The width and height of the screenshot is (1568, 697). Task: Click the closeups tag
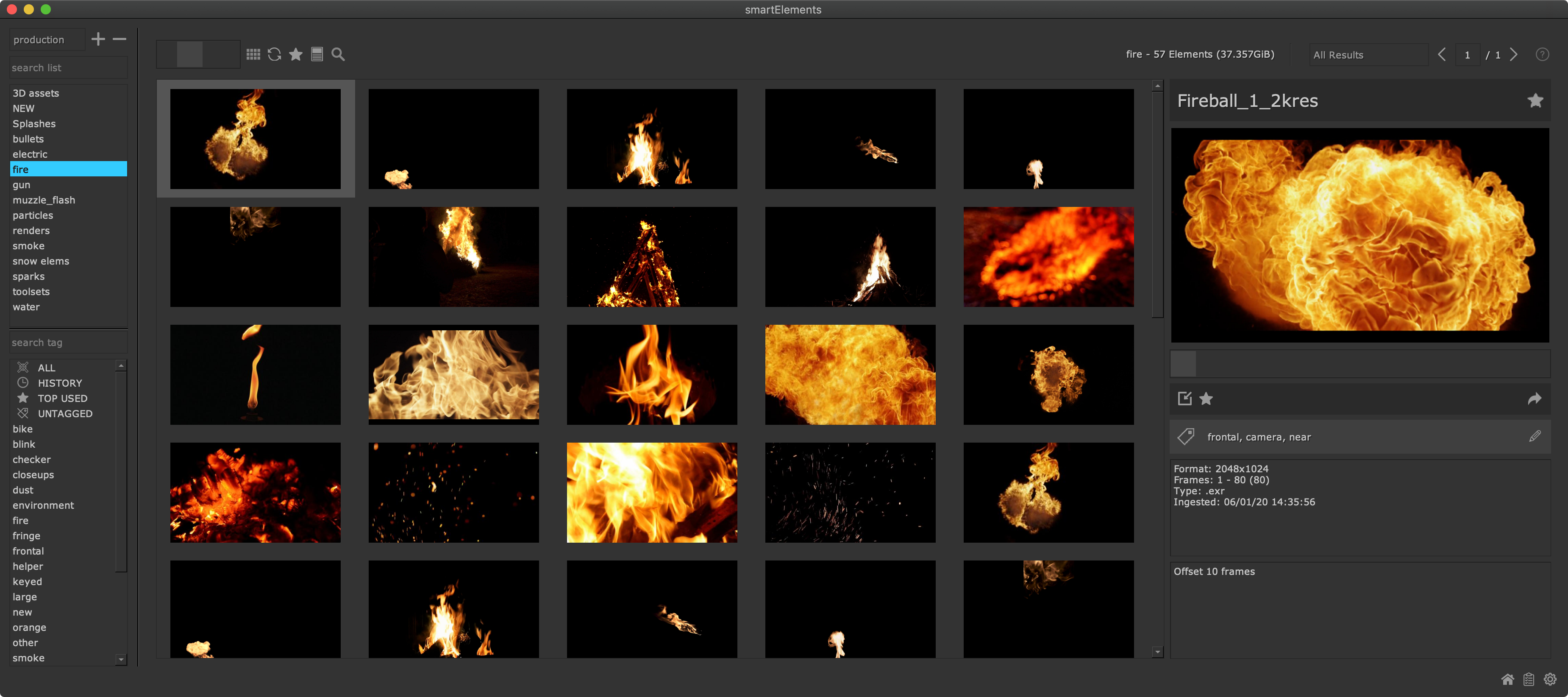click(33, 475)
